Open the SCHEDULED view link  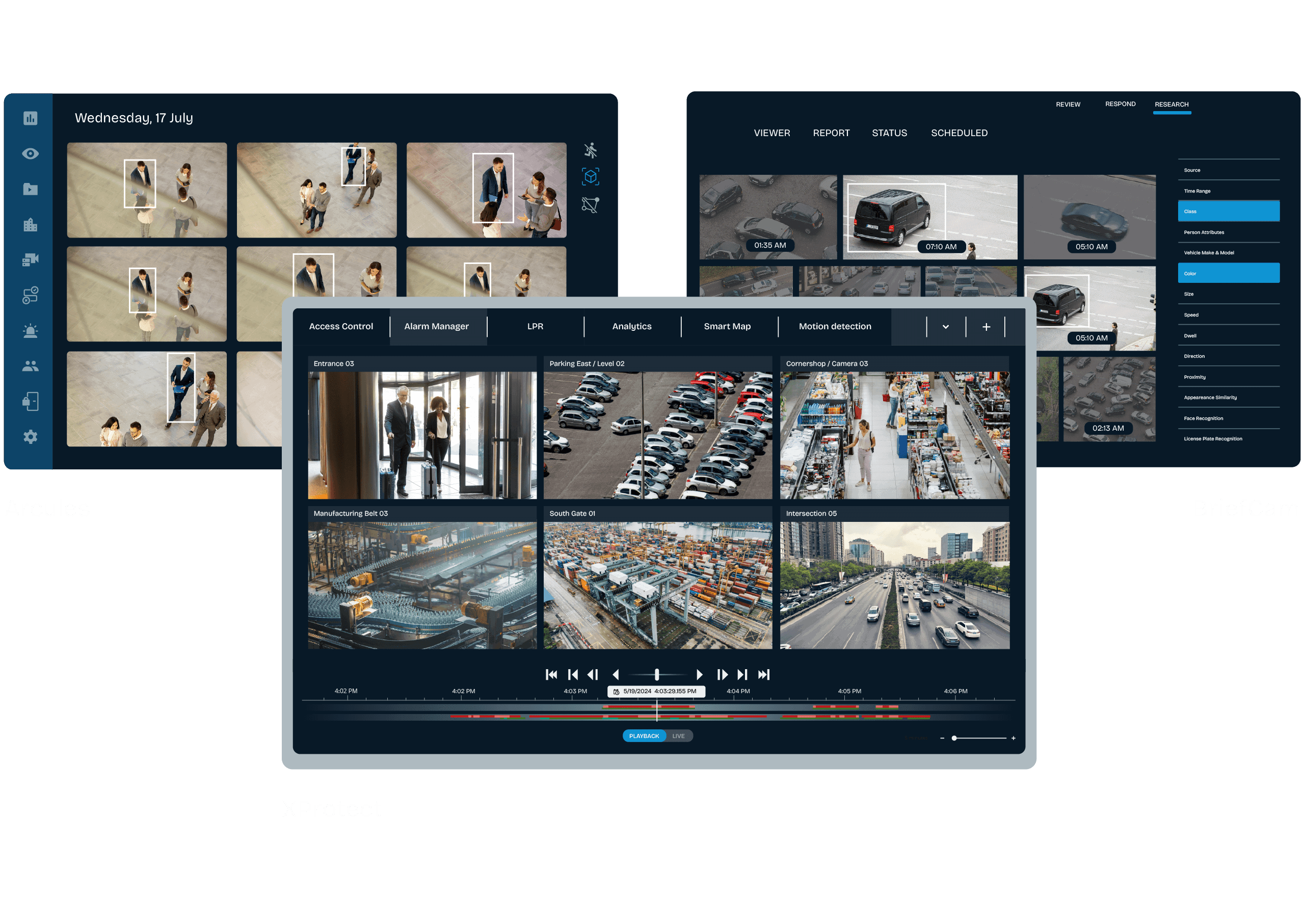[x=959, y=133]
